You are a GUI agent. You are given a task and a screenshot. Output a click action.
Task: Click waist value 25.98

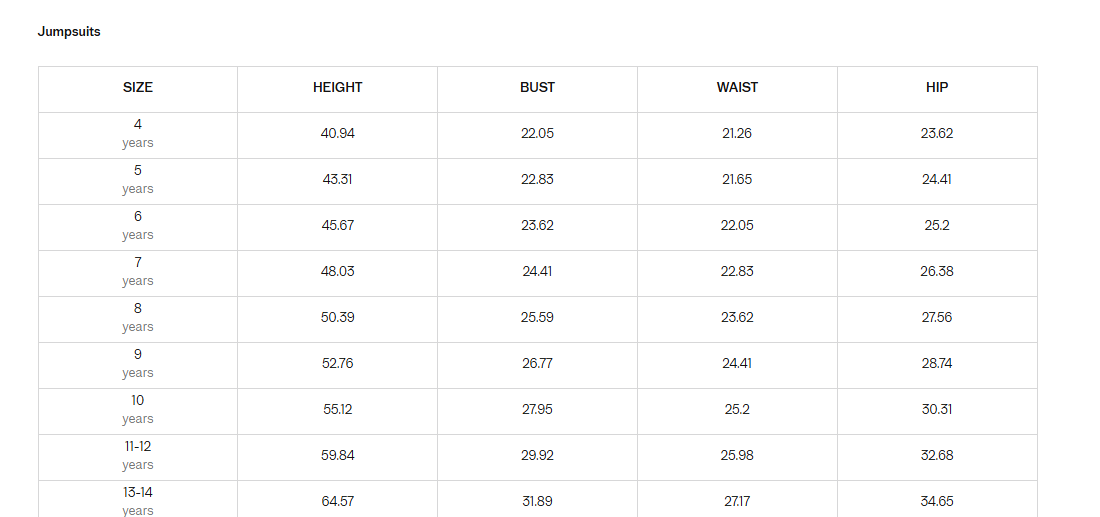point(737,455)
